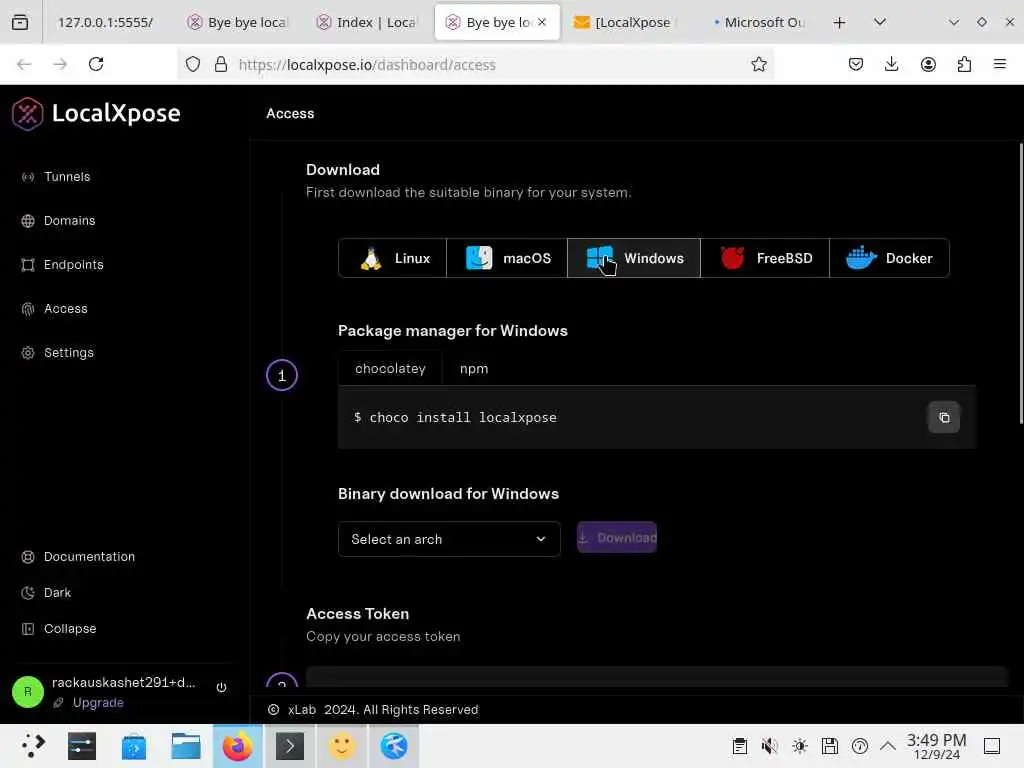
Task: Click the user avatar R
Action: click(x=27, y=692)
